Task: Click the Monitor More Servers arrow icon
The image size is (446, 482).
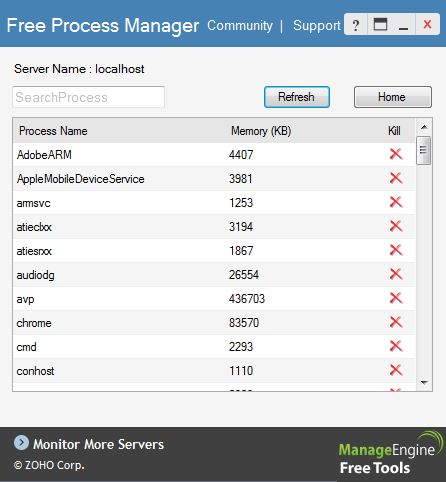Action: (21, 443)
